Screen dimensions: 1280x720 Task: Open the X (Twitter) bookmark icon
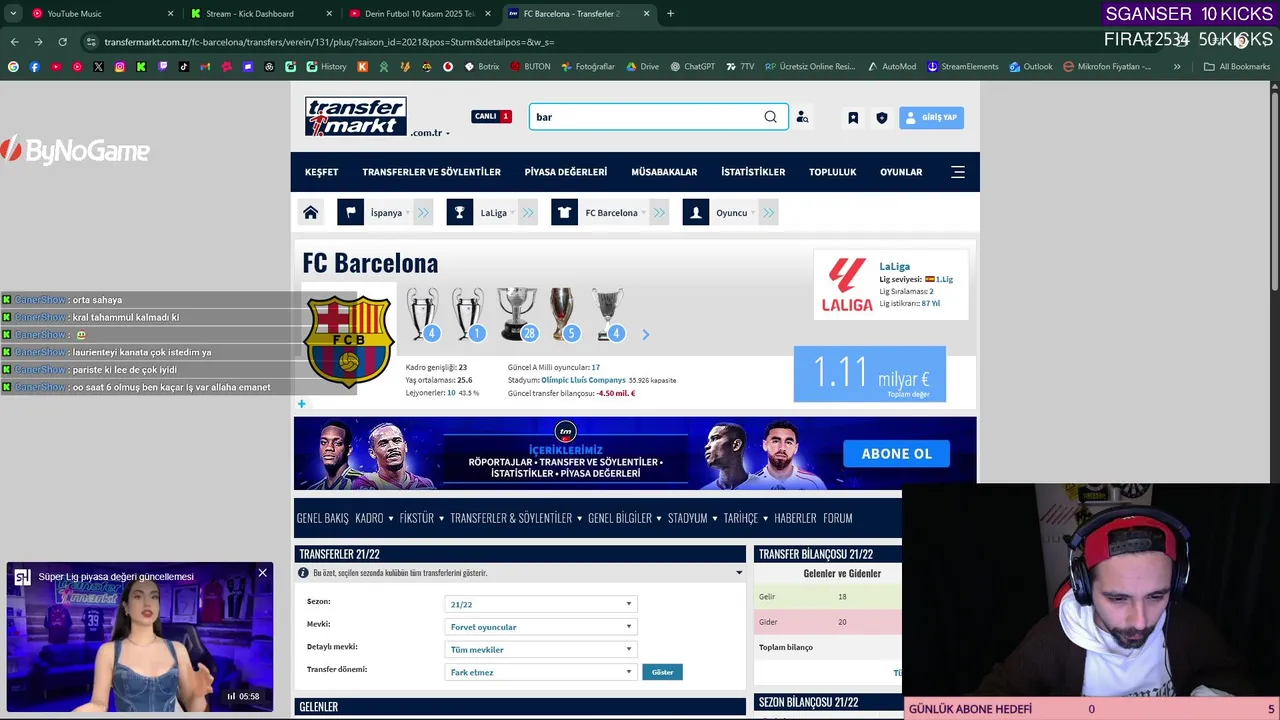click(x=98, y=67)
